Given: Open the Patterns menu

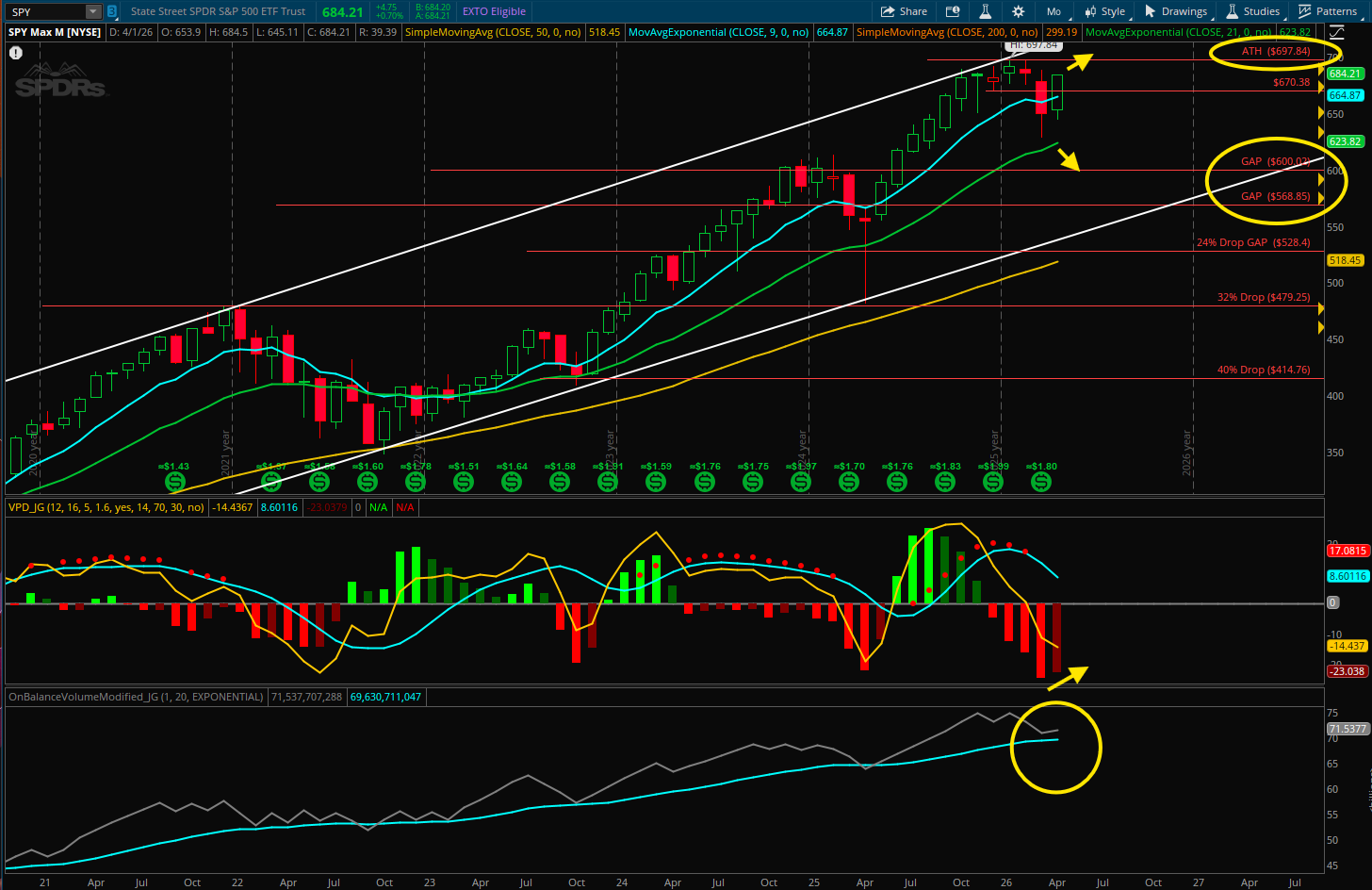Looking at the screenshot, I should click(1328, 11).
